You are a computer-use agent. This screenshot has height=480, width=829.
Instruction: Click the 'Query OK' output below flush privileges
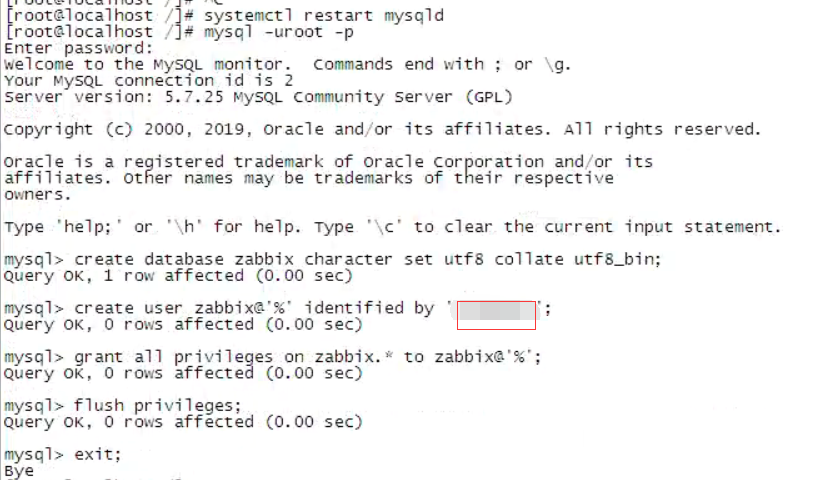pos(183,421)
